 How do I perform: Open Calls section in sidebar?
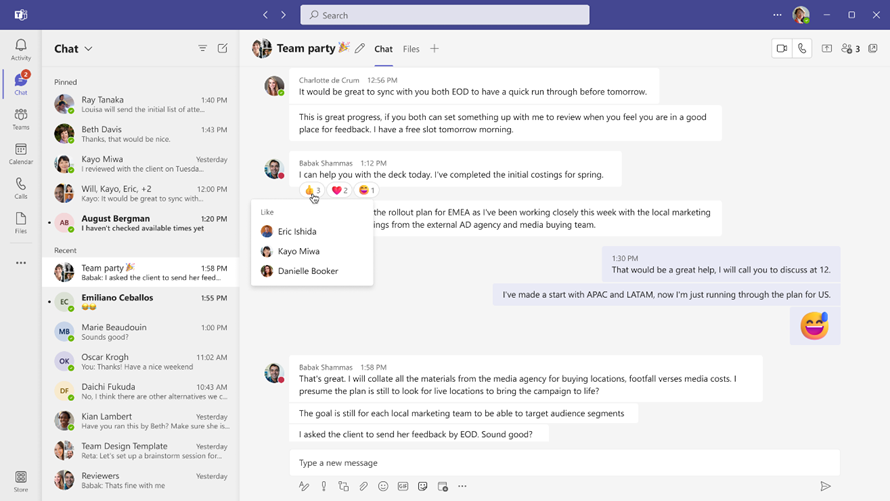click(x=21, y=188)
